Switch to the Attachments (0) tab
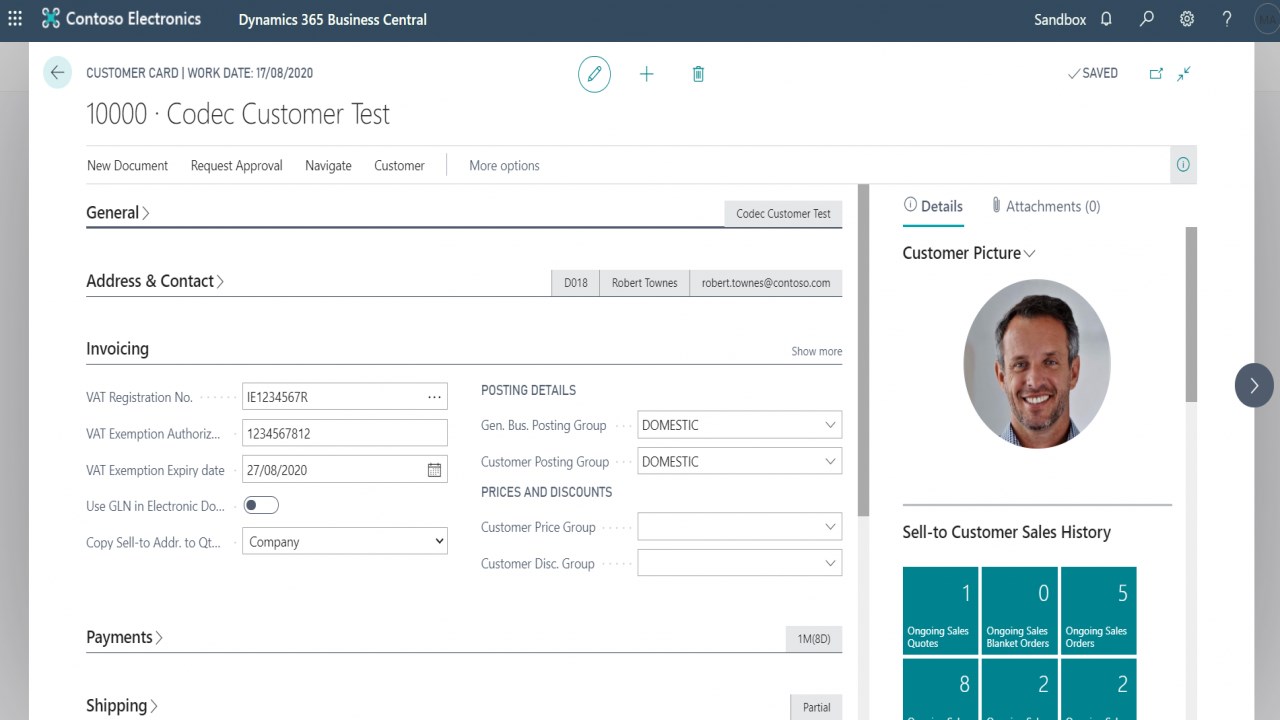Viewport: 1280px width, 720px height. (x=1046, y=206)
